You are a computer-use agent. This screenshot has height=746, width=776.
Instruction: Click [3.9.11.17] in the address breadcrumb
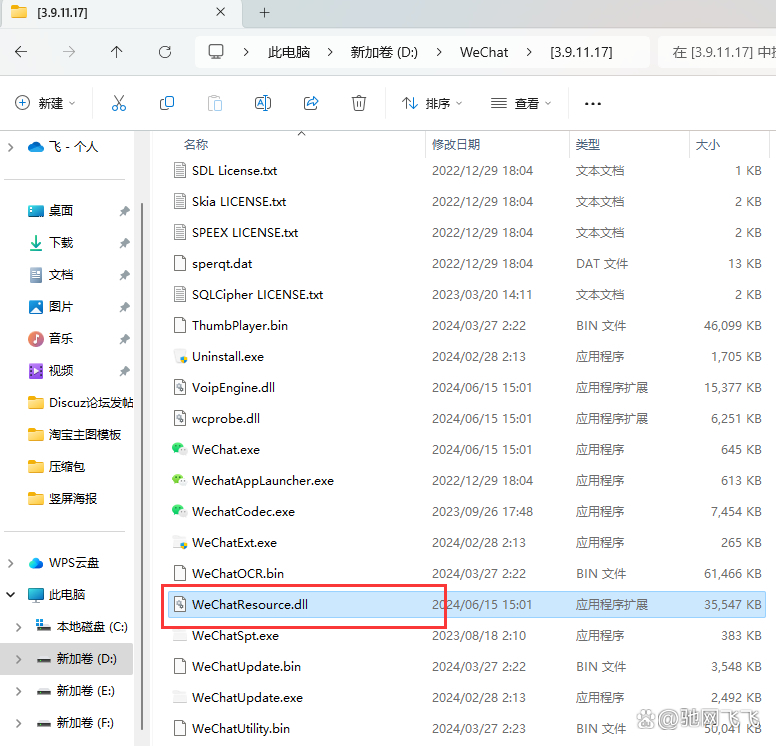click(581, 52)
